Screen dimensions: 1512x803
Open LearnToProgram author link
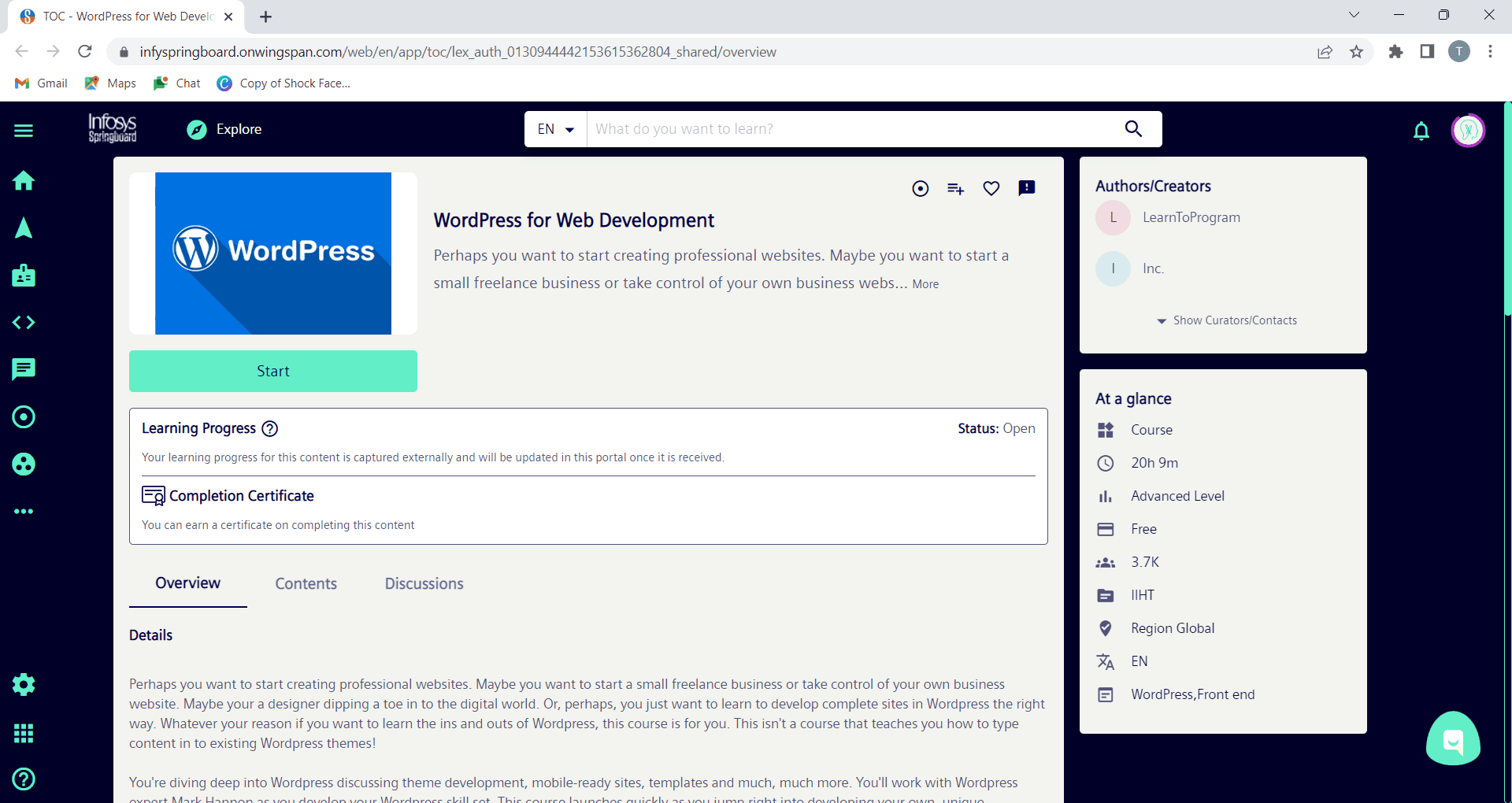click(x=1191, y=217)
